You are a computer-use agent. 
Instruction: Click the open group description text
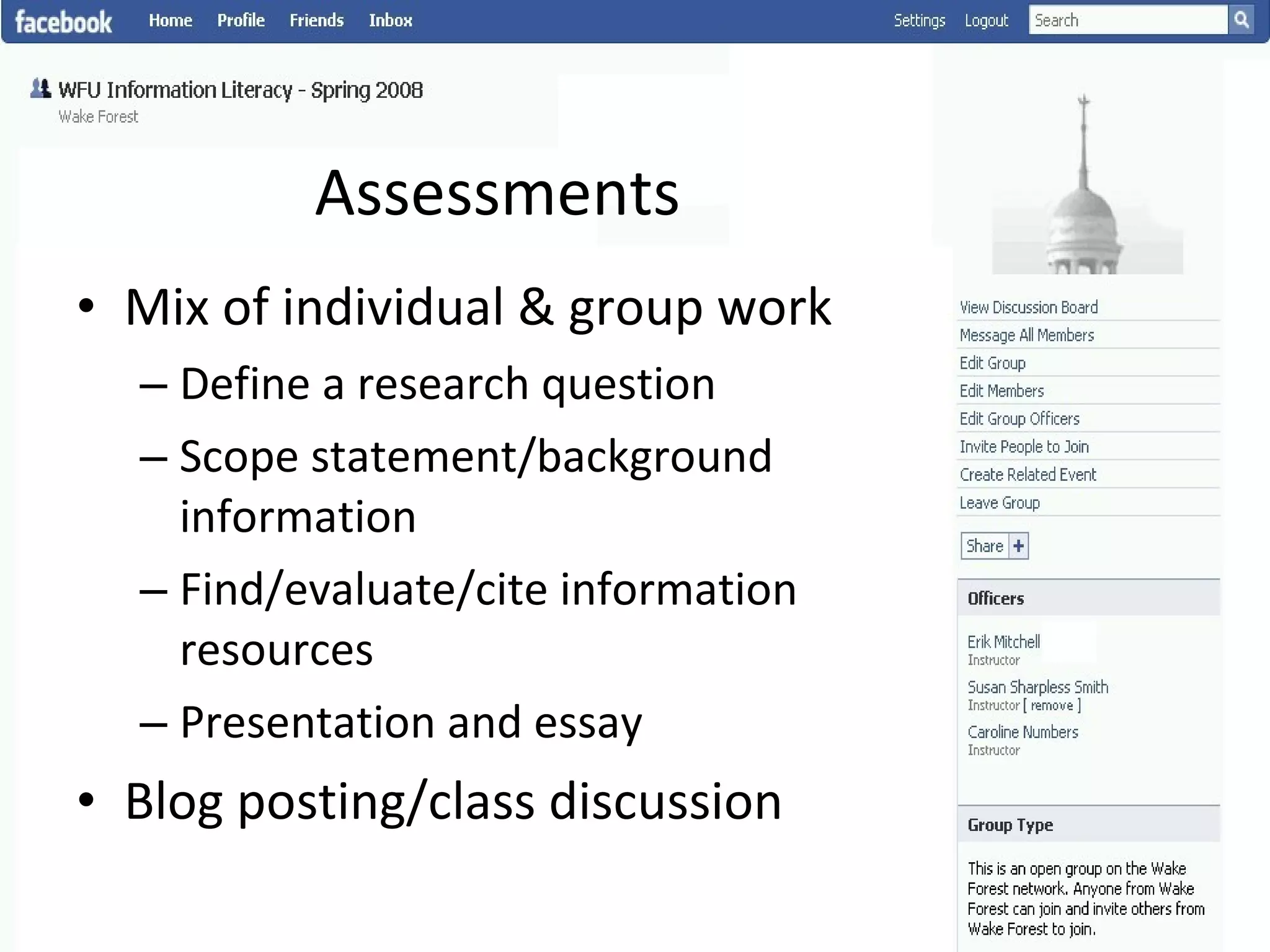pos(1086,899)
